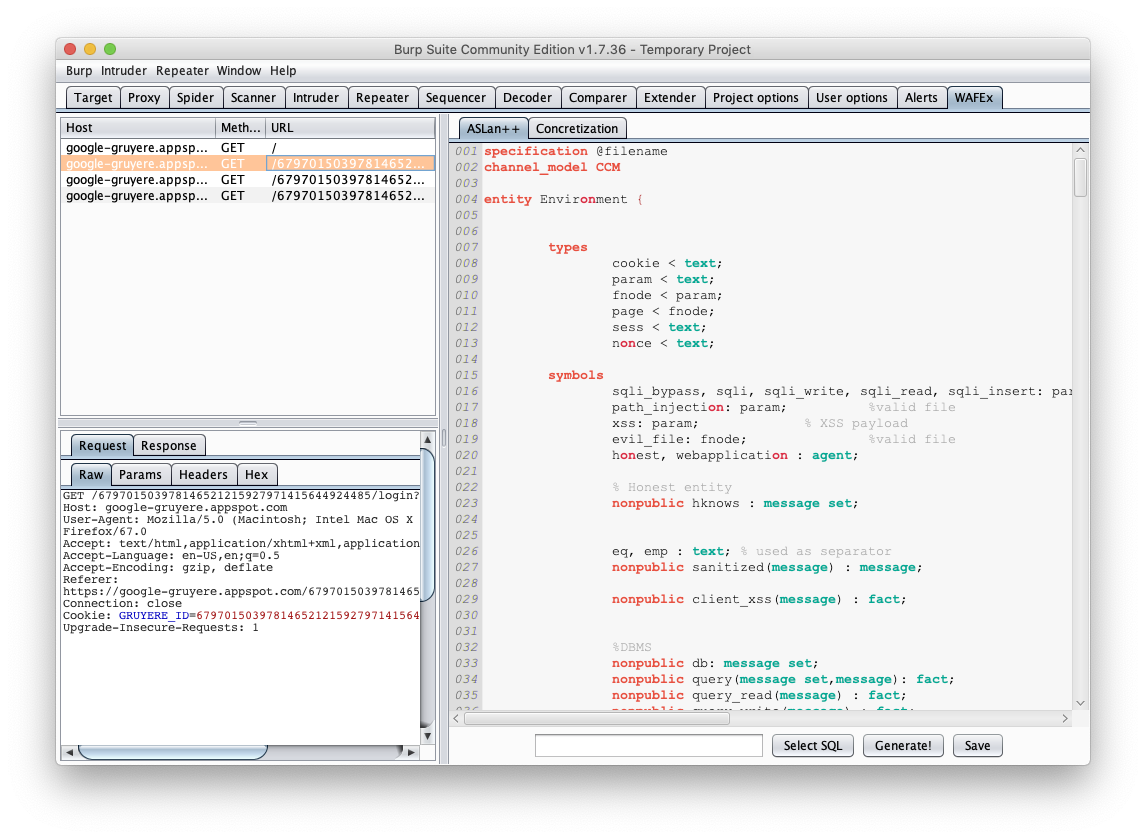Click '%DBMS' comment on line 032
Screen dimensions: 1146x839
(631, 648)
